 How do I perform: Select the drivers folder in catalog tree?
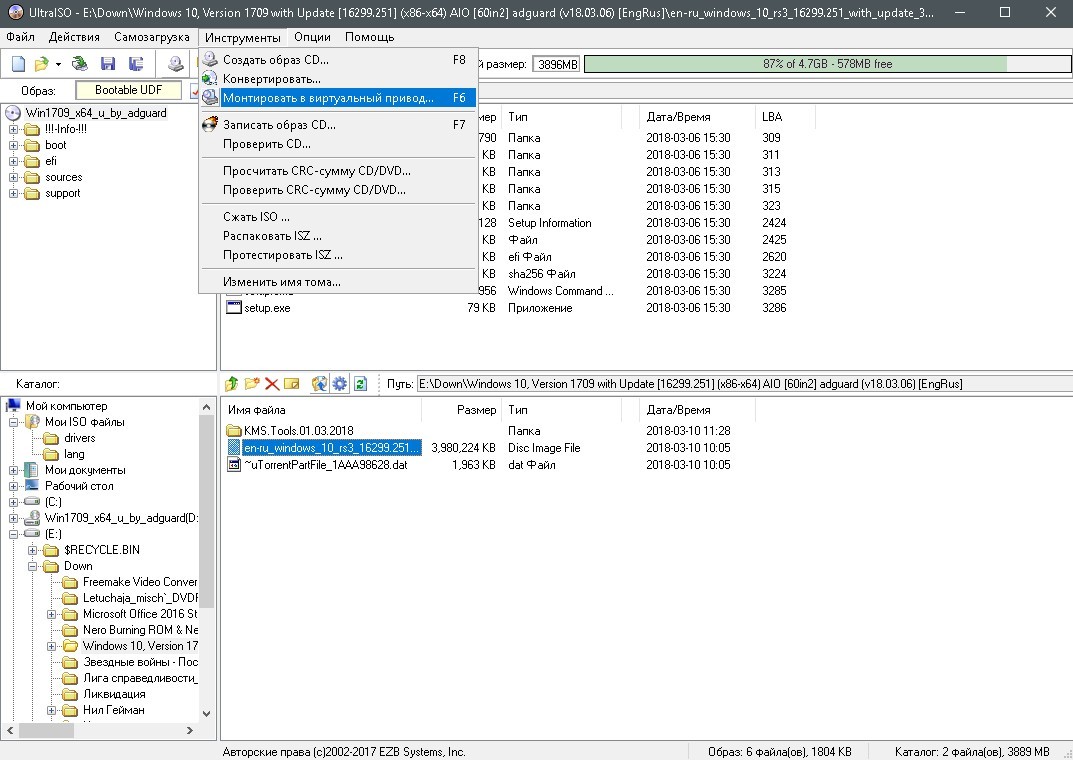pyautogui.click(x=79, y=438)
